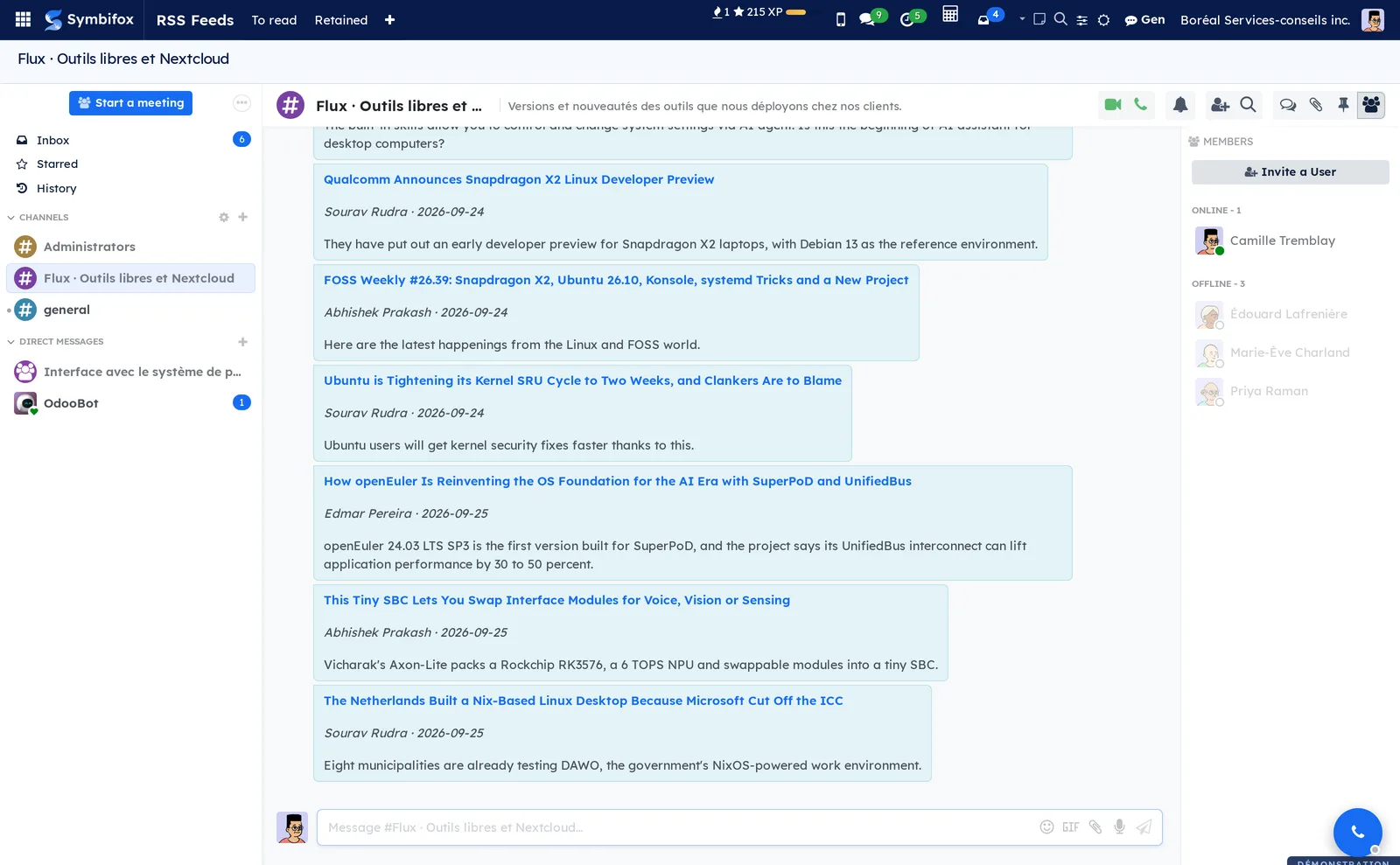This screenshot has height=865, width=1400.
Task: Open the RSS Feeds menu
Action: pos(195,19)
